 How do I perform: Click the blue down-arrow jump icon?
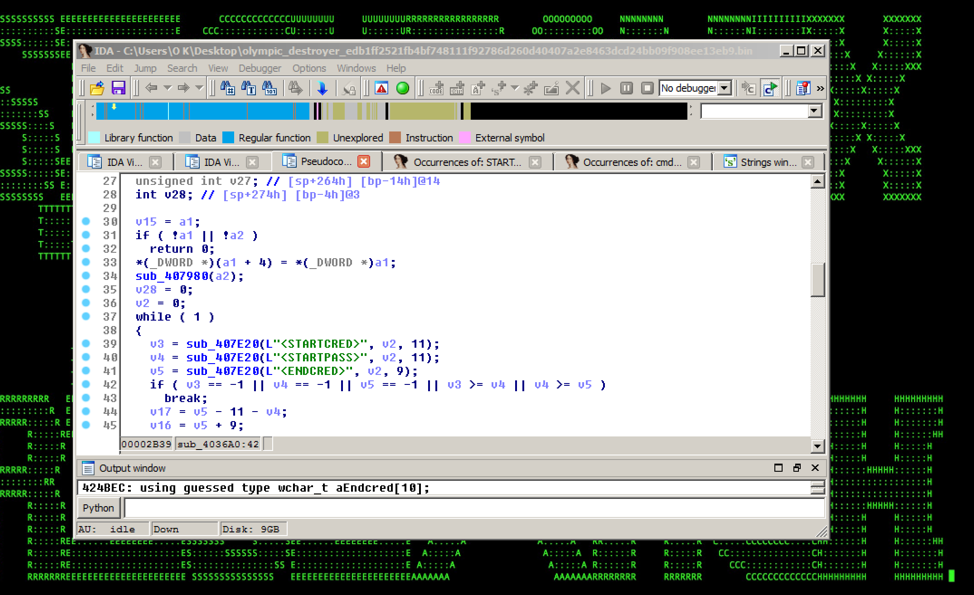(322, 89)
